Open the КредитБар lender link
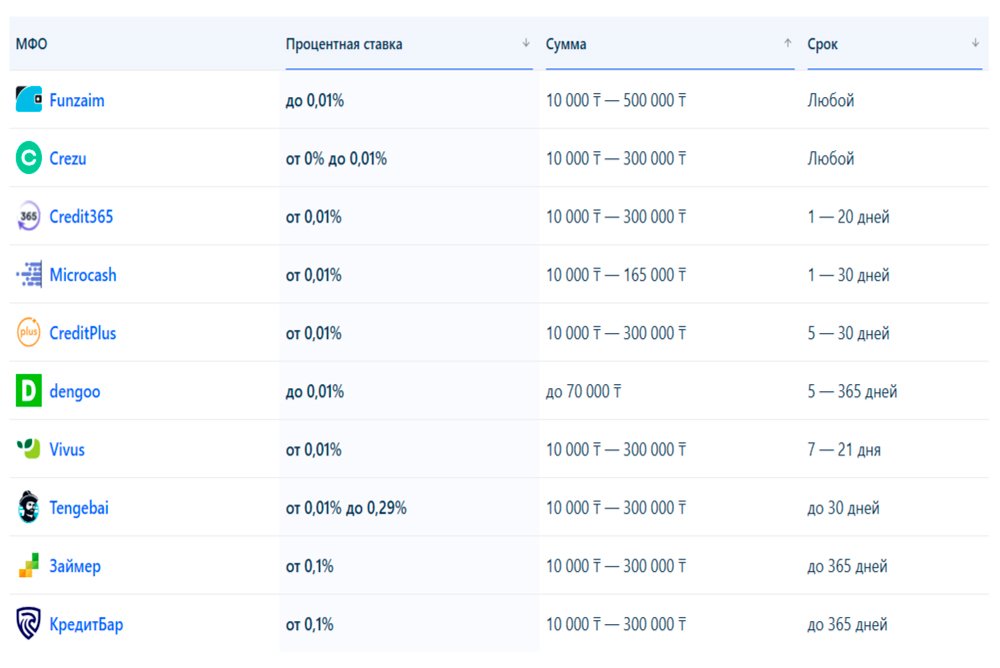The height and width of the screenshot is (668, 1000). tap(86, 624)
